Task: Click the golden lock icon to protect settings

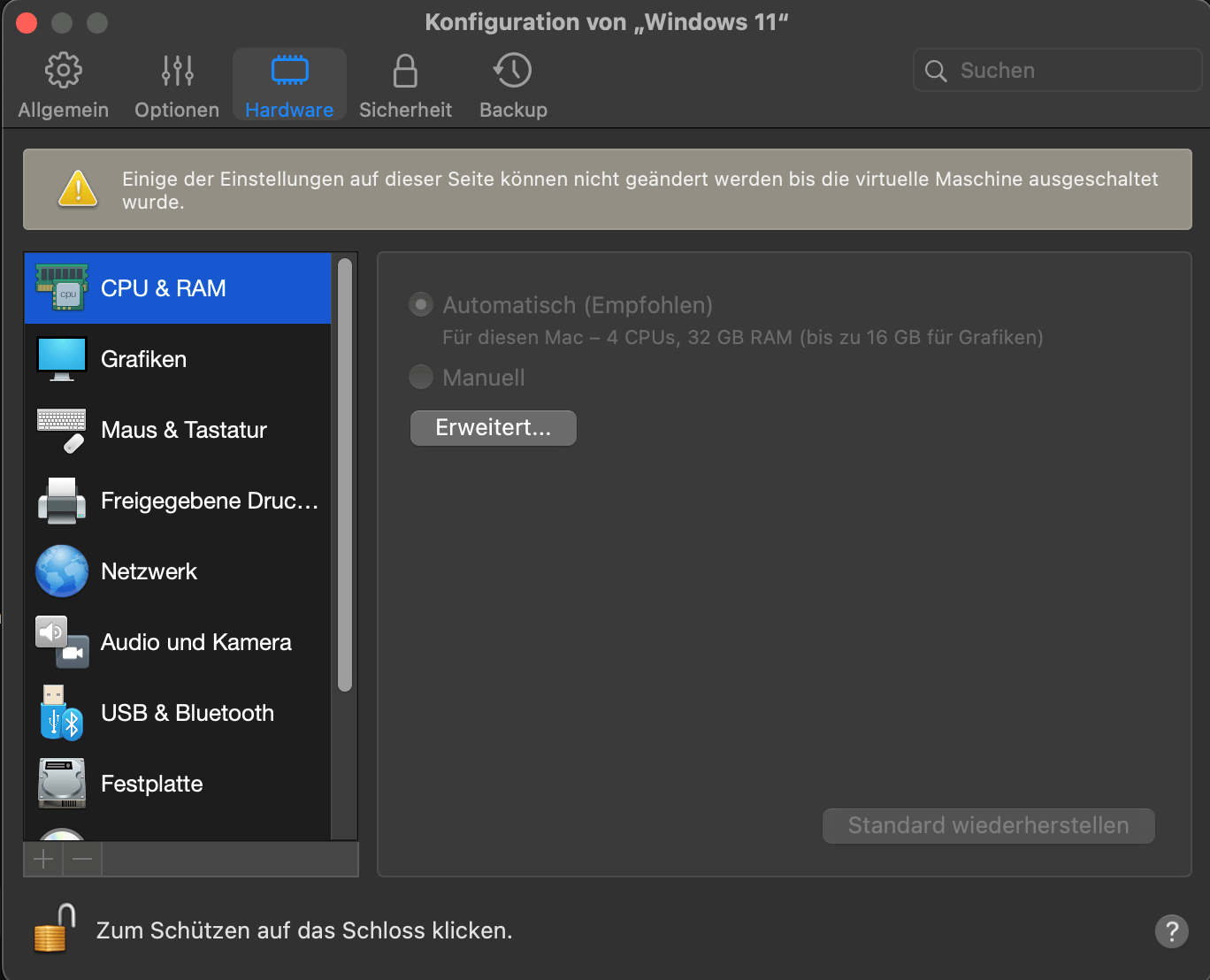Action: click(54, 929)
